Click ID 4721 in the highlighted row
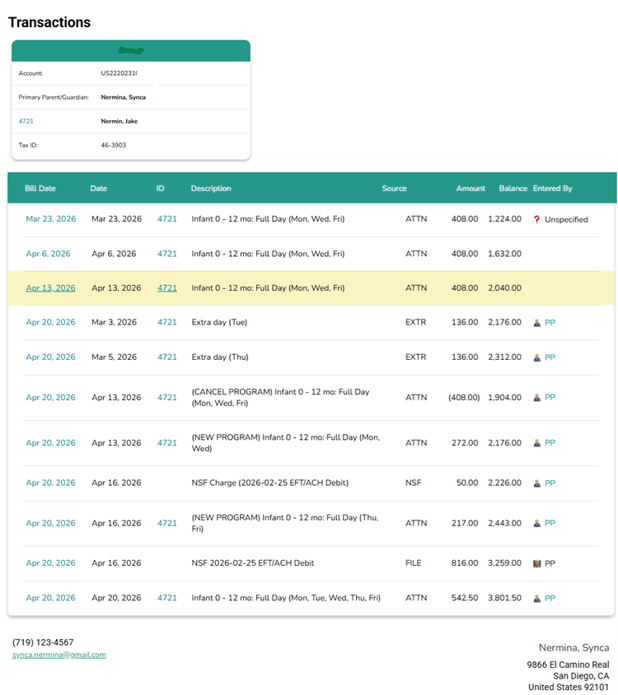618x695 pixels. pos(167,288)
